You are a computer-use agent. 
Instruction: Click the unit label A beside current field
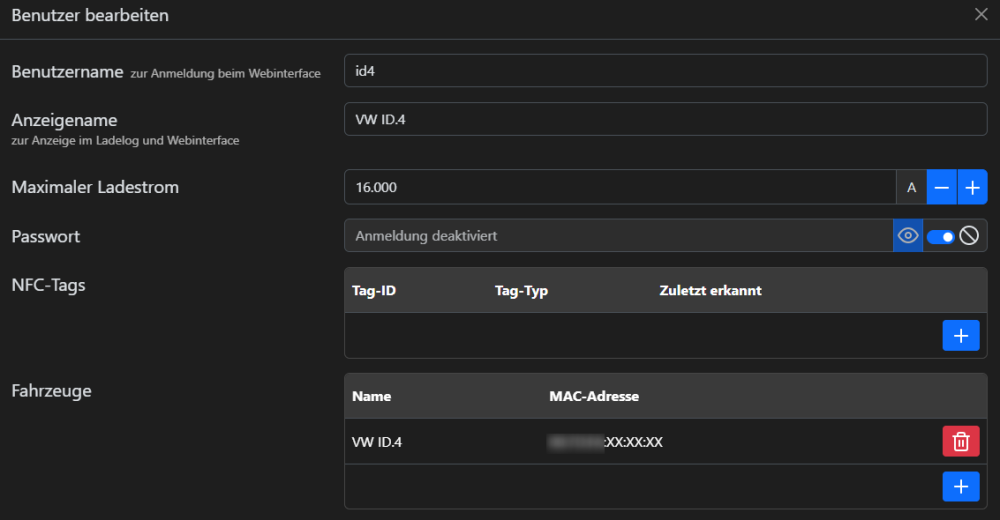click(911, 187)
